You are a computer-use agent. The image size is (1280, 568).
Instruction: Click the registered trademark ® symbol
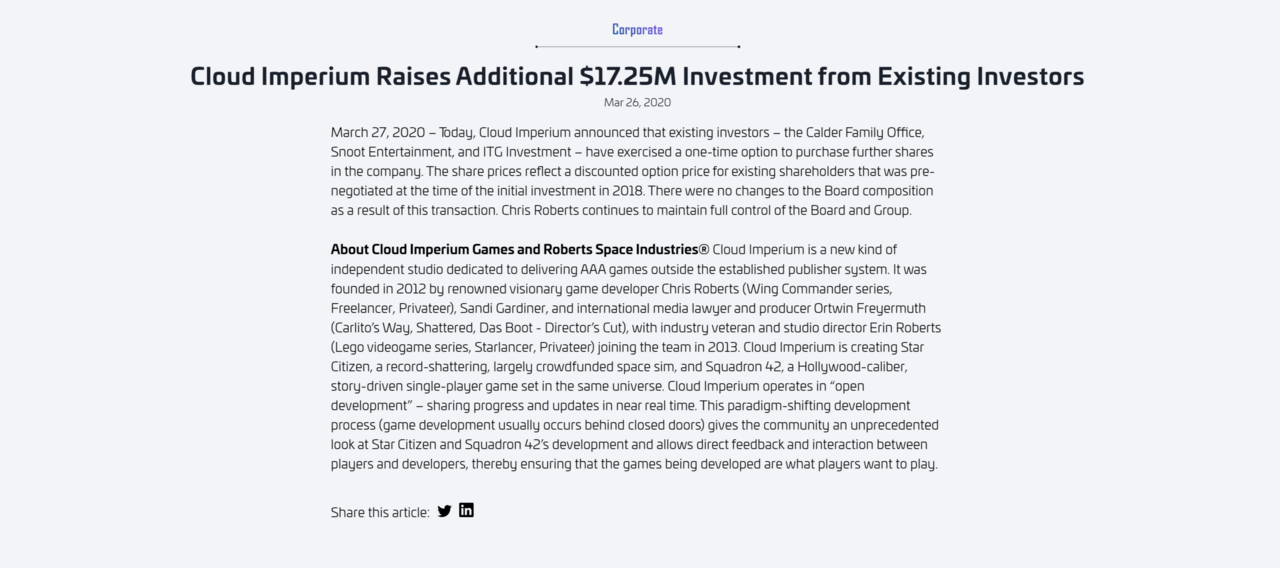coord(704,249)
